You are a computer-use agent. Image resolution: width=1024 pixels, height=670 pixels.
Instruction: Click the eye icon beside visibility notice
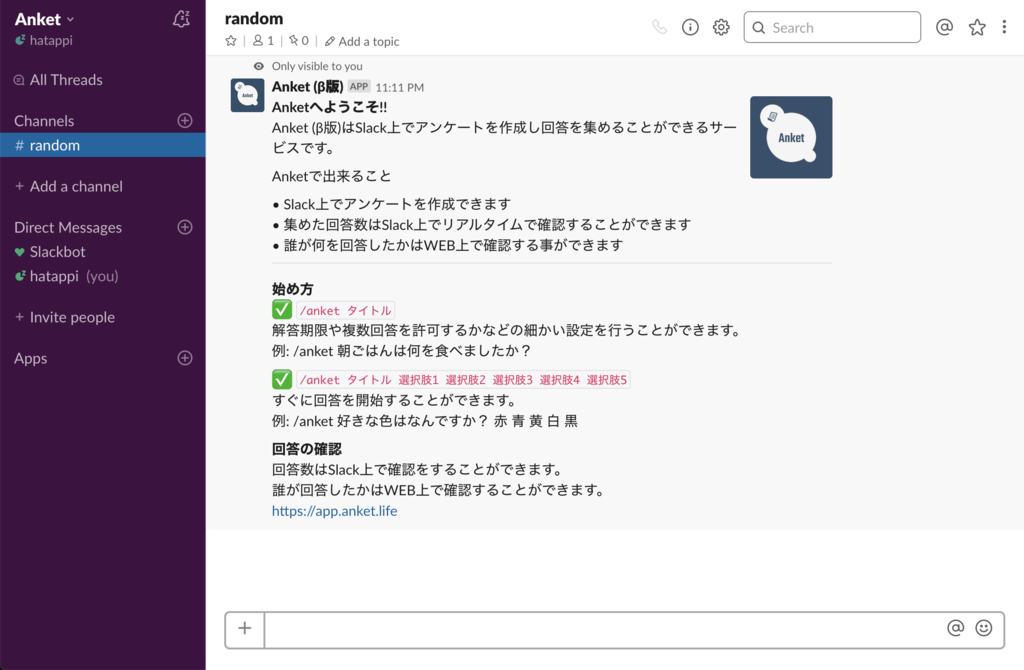(x=259, y=66)
